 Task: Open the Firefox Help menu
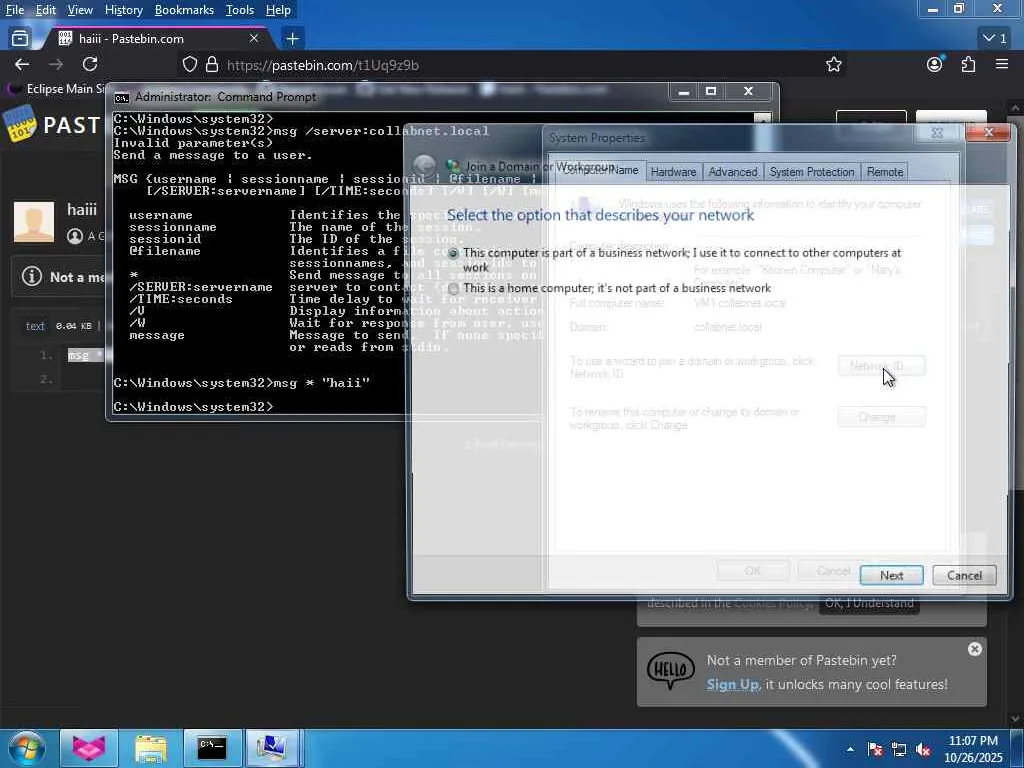[x=278, y=10]
